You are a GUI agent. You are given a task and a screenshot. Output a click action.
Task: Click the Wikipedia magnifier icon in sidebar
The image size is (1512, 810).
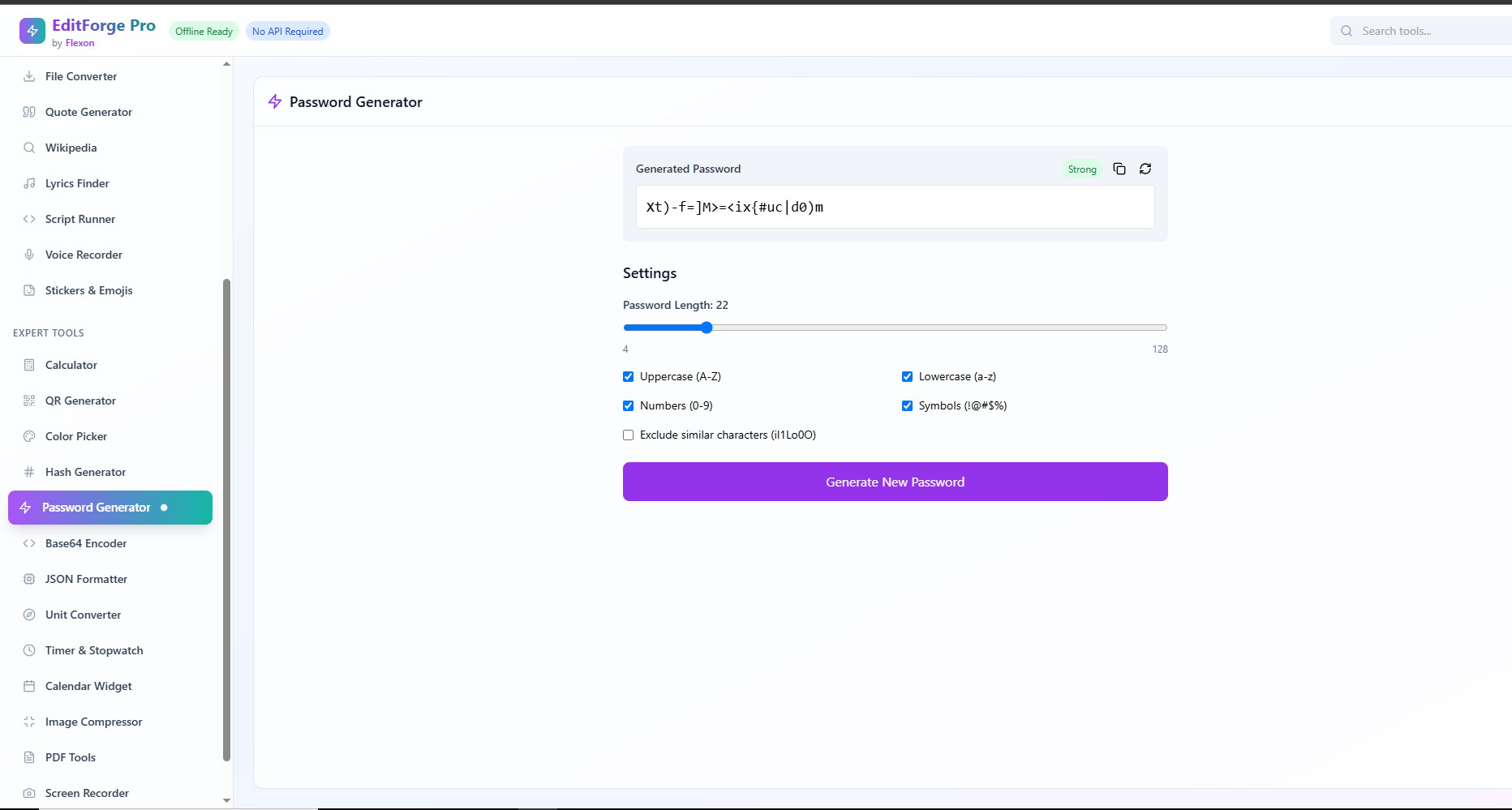[29, 148]
